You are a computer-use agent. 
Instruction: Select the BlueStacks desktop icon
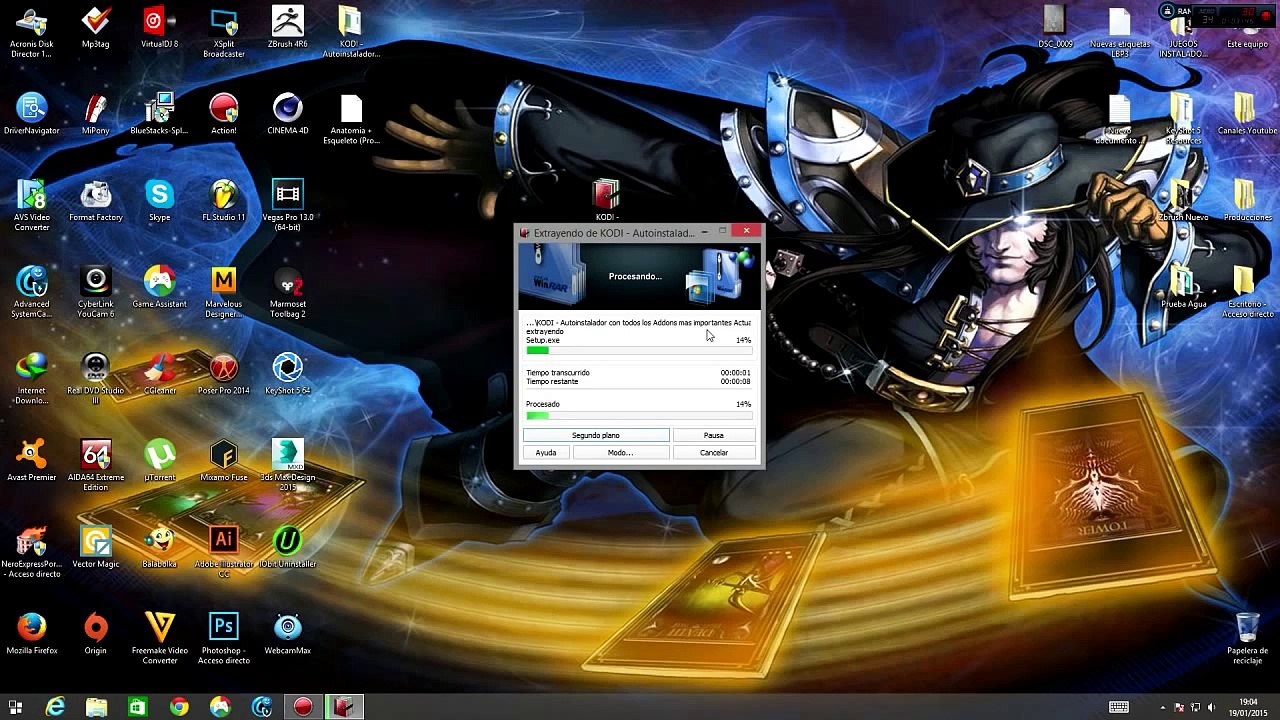coord(160,114)
